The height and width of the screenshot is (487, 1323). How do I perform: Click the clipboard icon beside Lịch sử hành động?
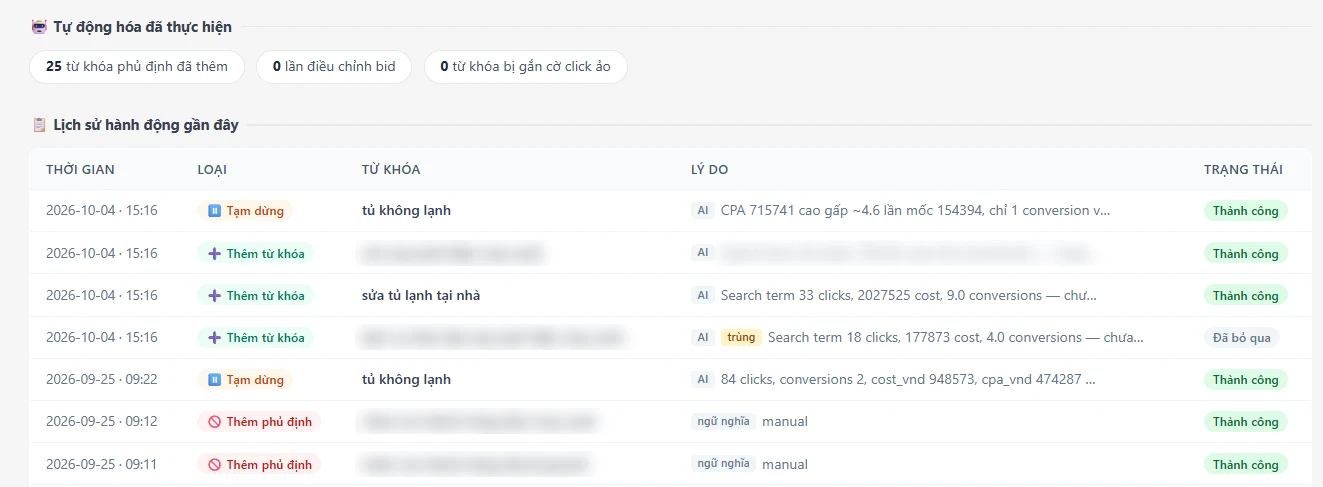coord(39,125)
